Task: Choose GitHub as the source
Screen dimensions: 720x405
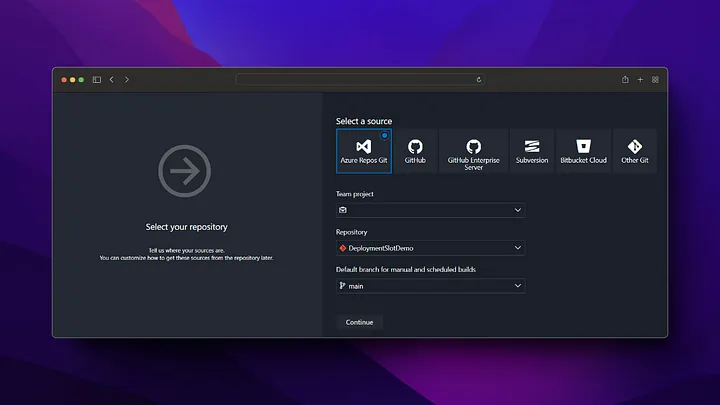Action: coord(415,151)
